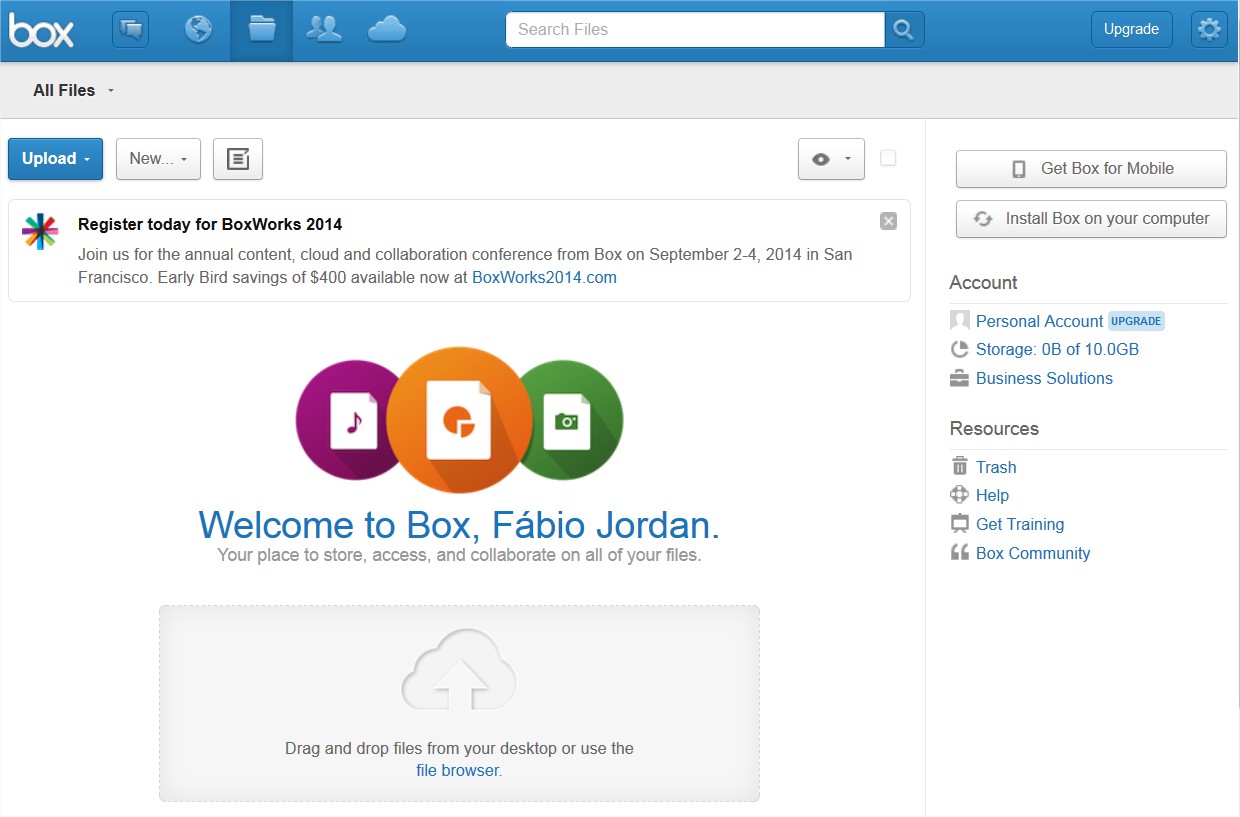Click the orange presentation file icon

(x=459, y=420)
